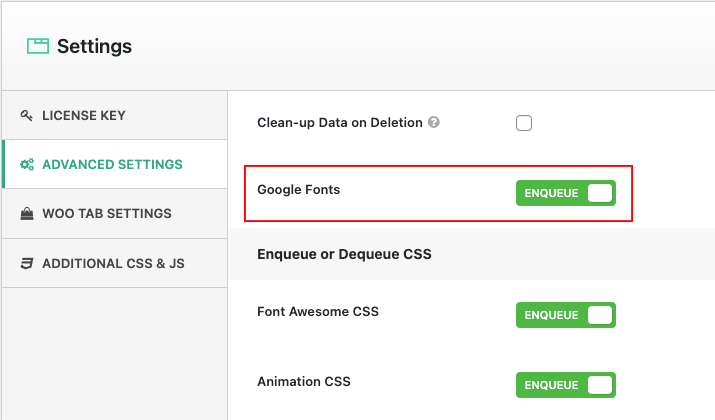Click the Settings header window icon
Image resolution: width=715 pixels, height=420 pixels.
click(38, 46)
